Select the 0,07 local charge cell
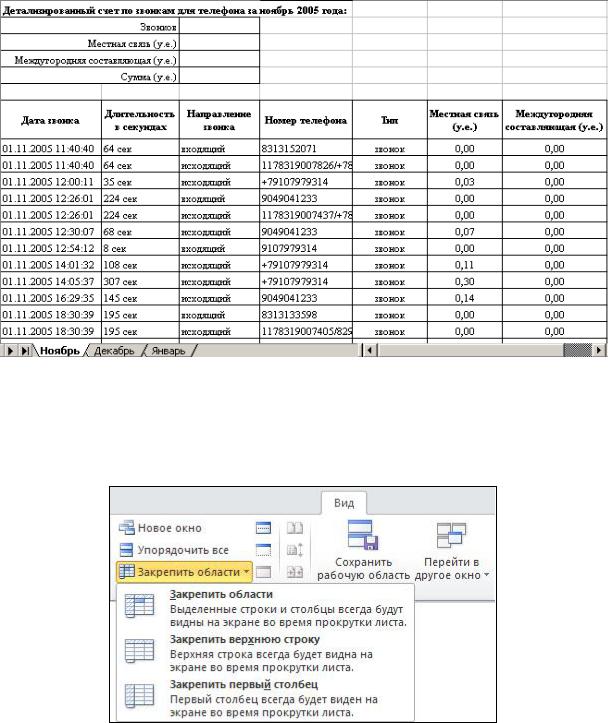This screenshot has width=608, height=723. pos(465,231)
